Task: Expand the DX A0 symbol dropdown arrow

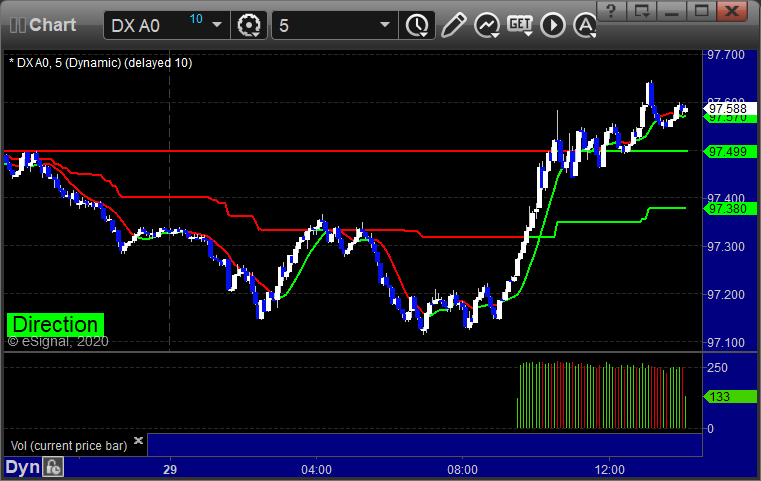Action: 217,25
